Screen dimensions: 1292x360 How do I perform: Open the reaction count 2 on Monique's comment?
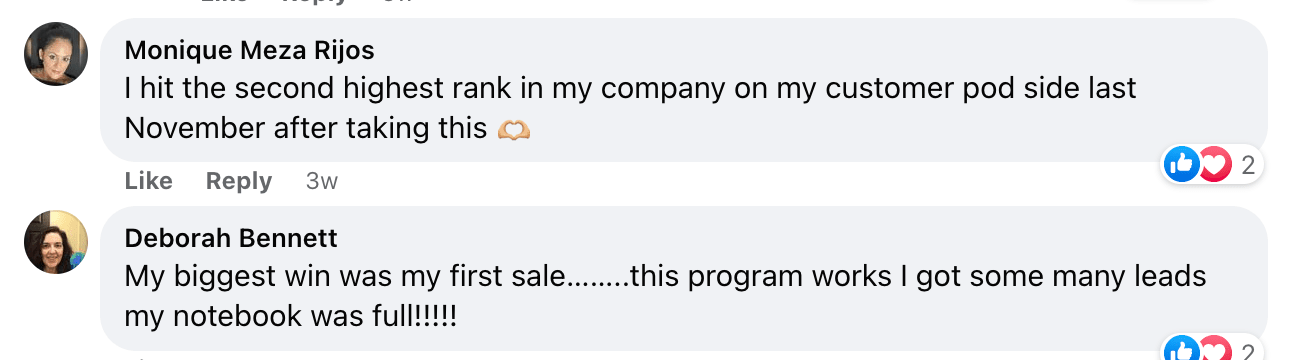click(x=1247, y=165)
